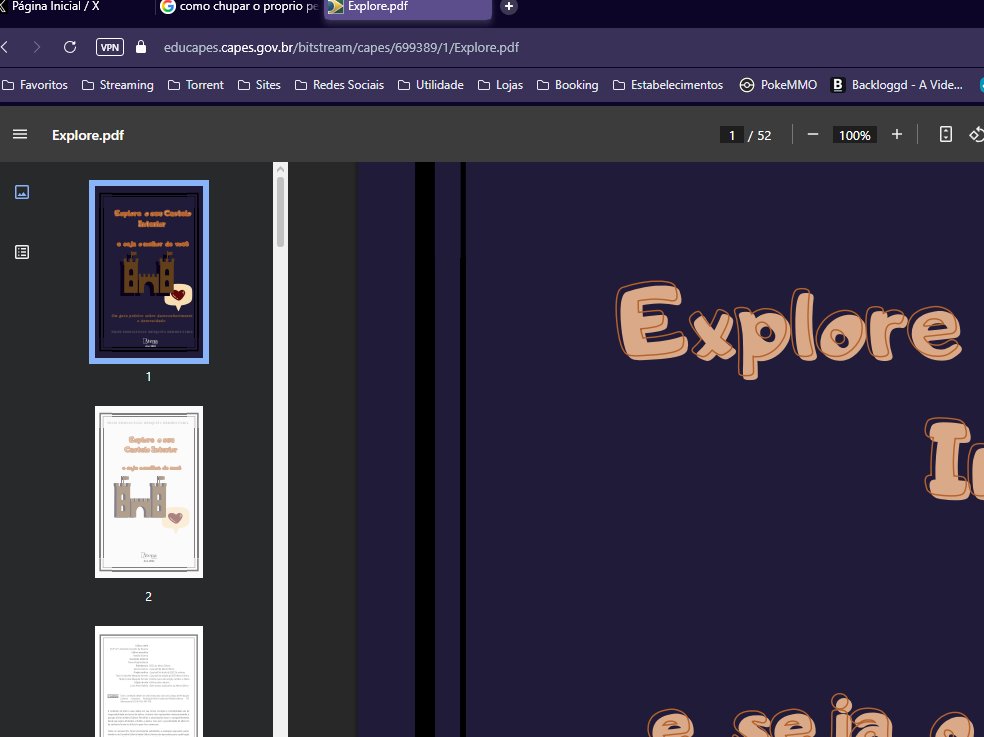Click the fit to page icon
The width and height of the screenshot is (984, 737).
(946, 134)
